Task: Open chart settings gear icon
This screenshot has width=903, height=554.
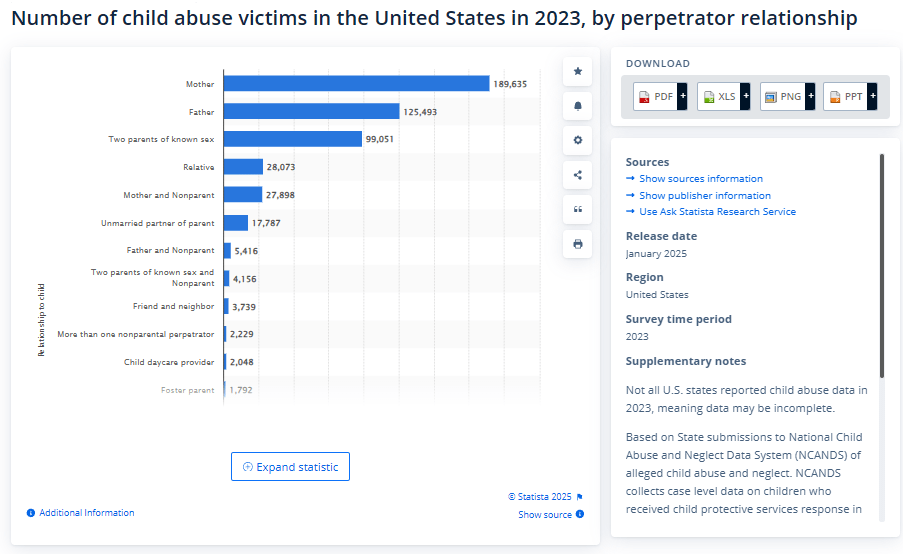Action: click(578, 140)
